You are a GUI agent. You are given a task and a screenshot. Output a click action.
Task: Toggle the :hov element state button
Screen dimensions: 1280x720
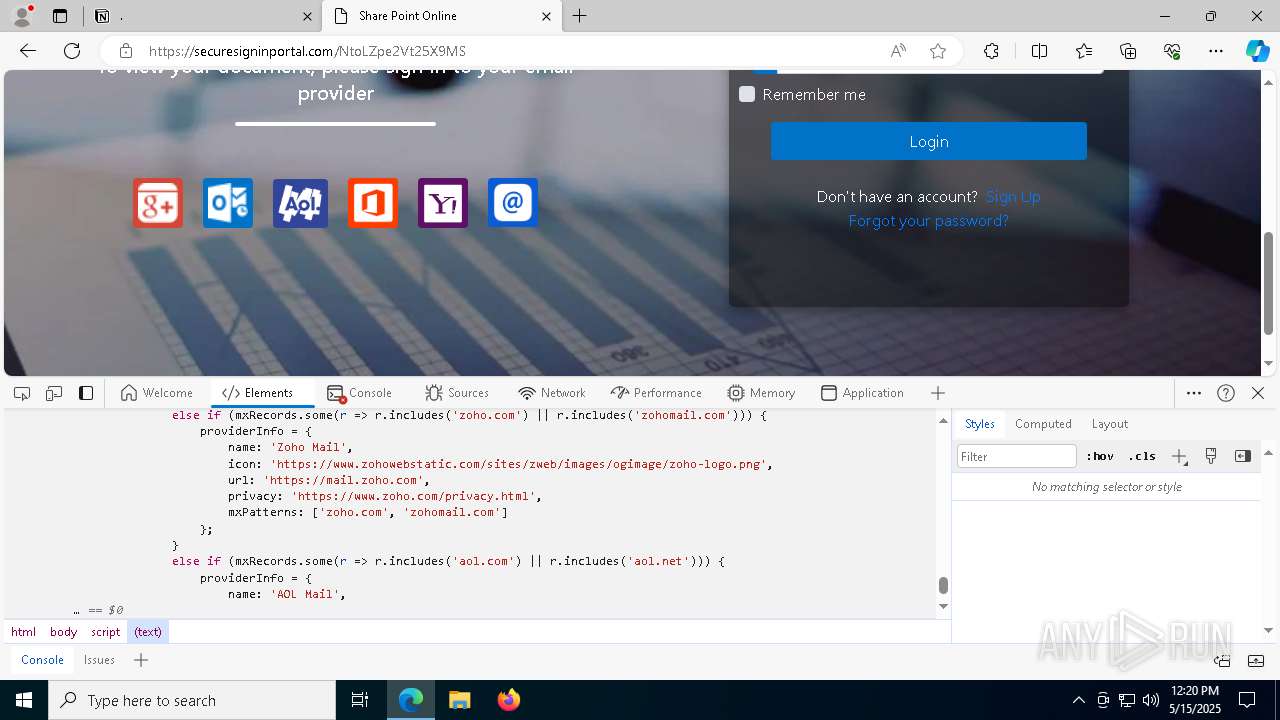[1100, 456]
